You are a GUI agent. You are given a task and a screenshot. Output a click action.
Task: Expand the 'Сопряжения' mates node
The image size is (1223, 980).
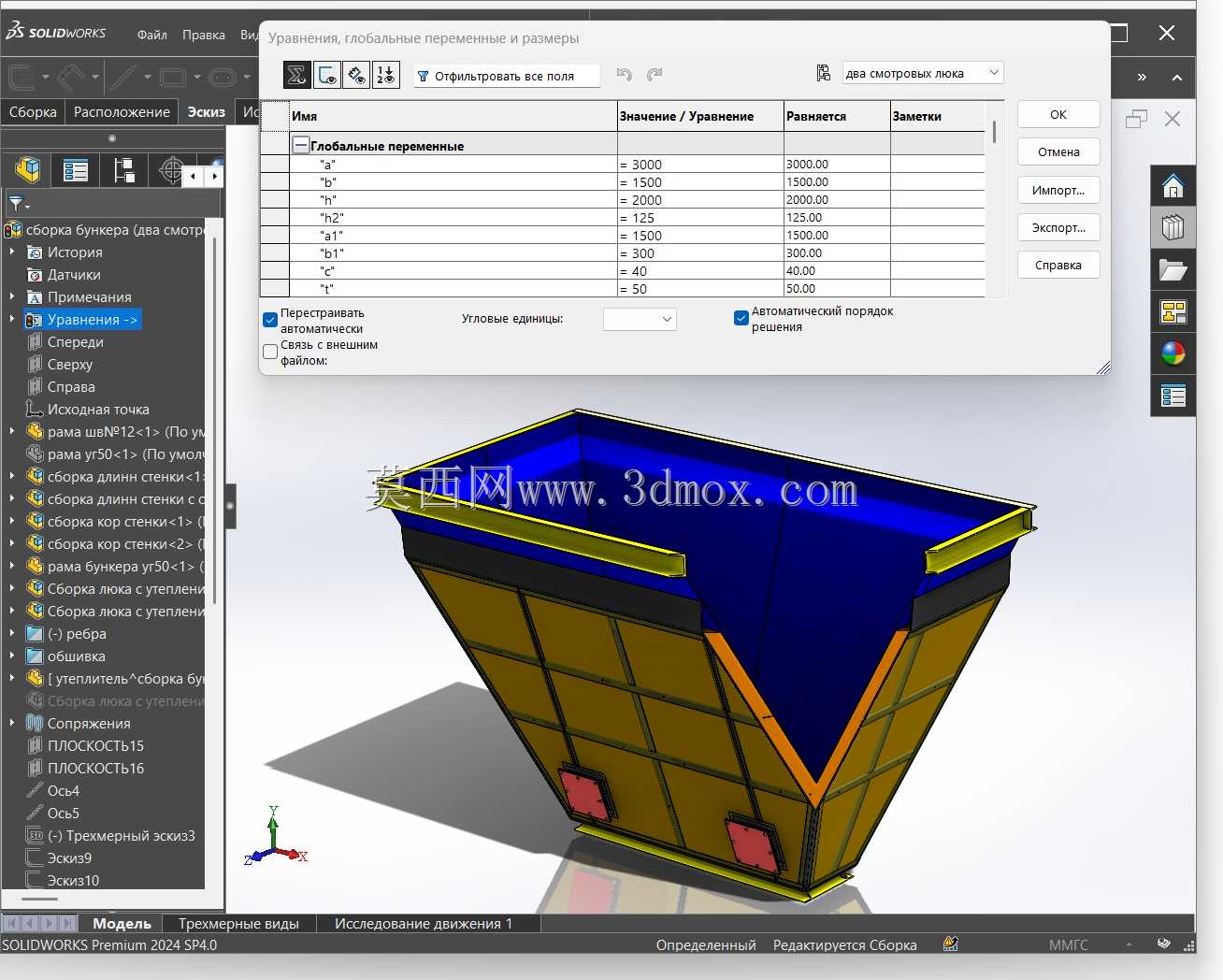(x=11, y=724)
